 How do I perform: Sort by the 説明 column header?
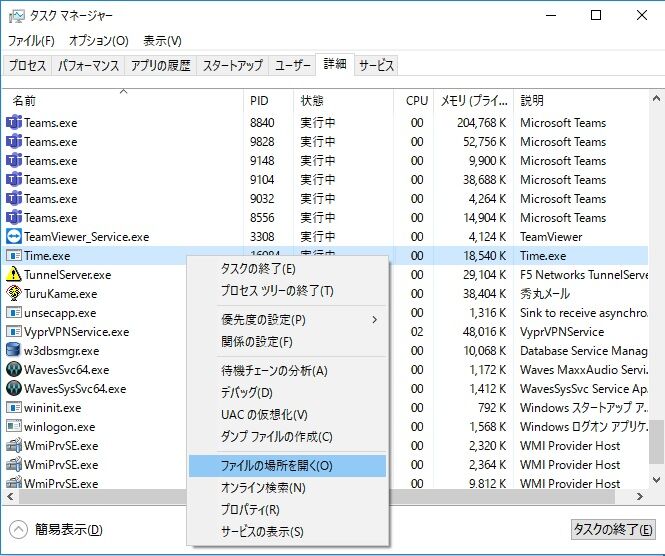pos(581,101)
